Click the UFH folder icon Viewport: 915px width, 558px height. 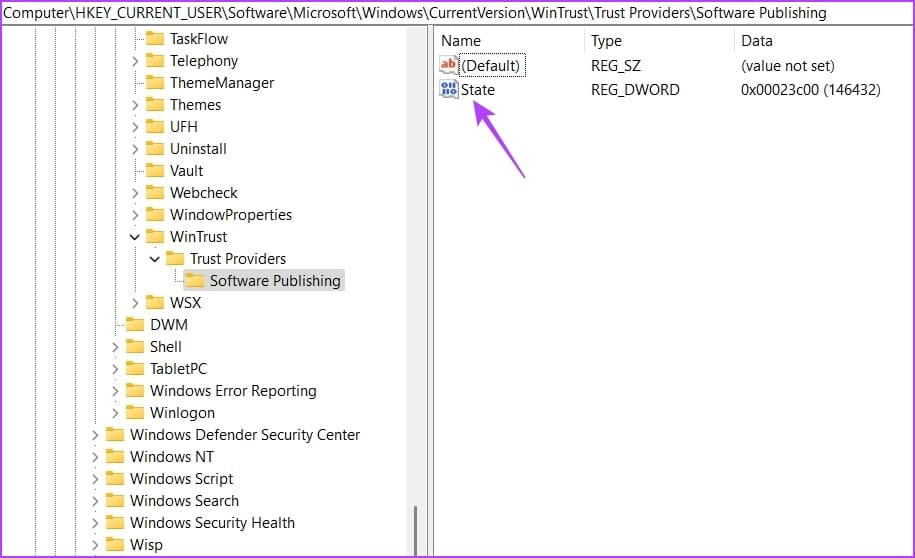click(155, 127)
